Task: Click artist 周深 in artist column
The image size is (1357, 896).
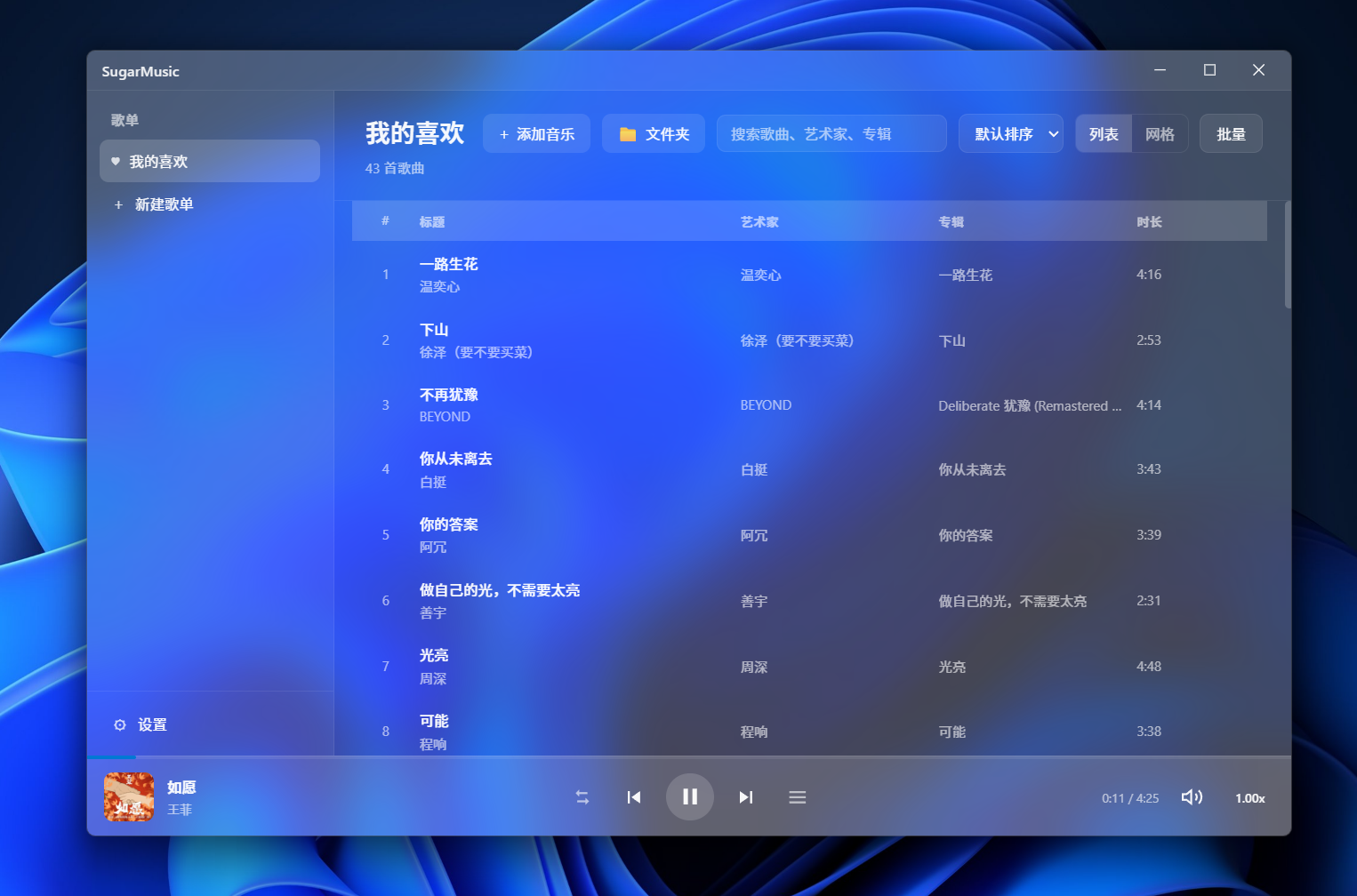Action: (x=754, y=667)
